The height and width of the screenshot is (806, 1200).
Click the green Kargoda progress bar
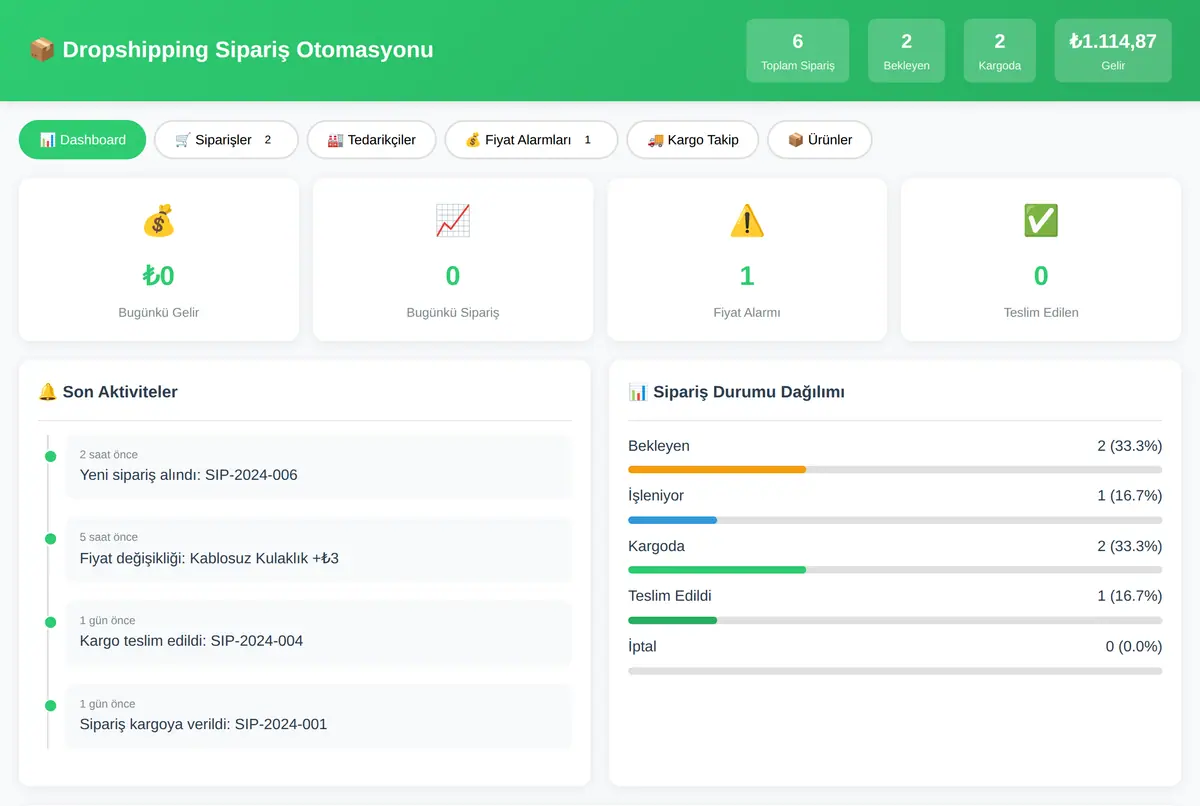click(x=717, y=570)
